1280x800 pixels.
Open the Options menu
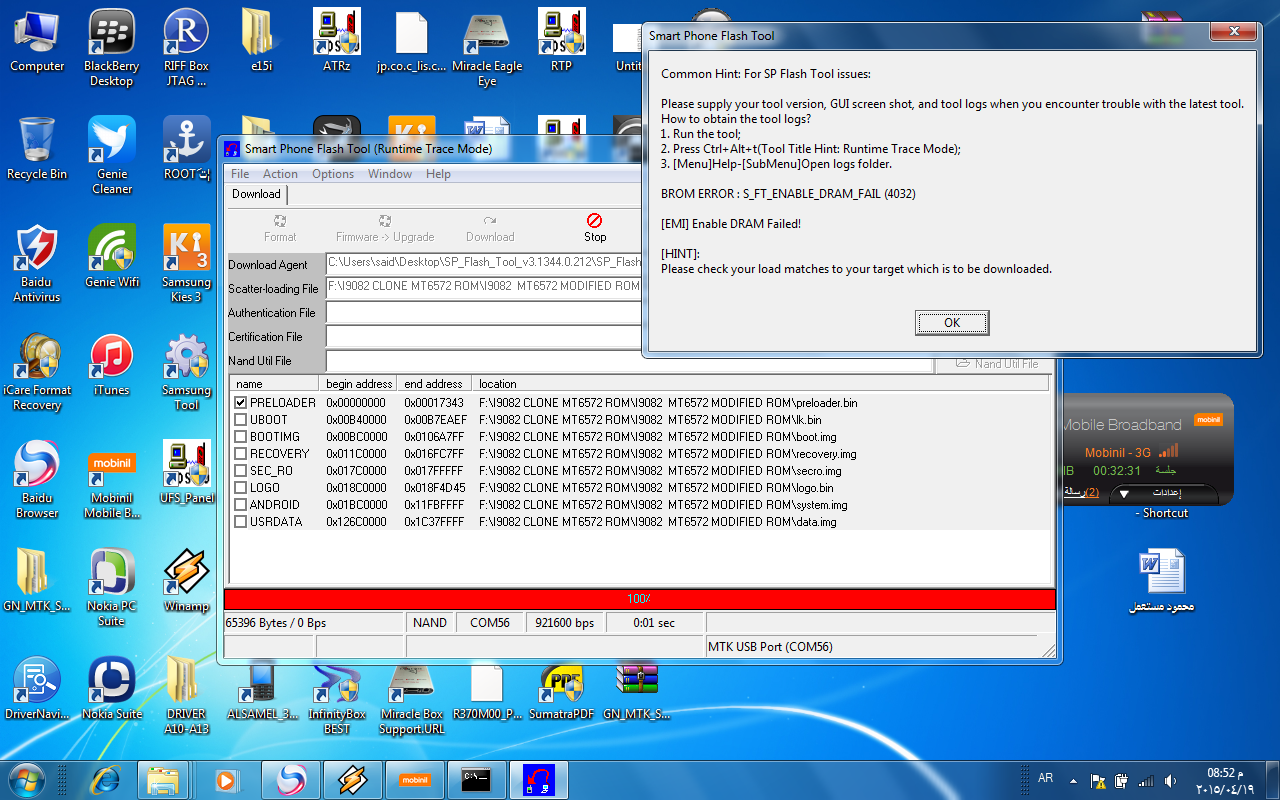click(x=333, y=174)
